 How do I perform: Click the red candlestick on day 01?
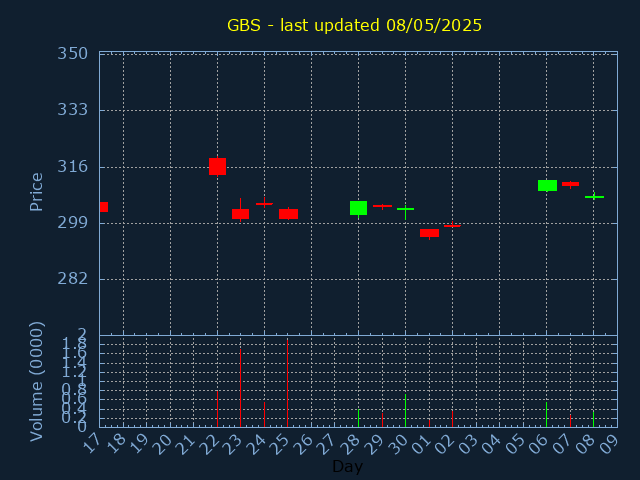[429, 233]
